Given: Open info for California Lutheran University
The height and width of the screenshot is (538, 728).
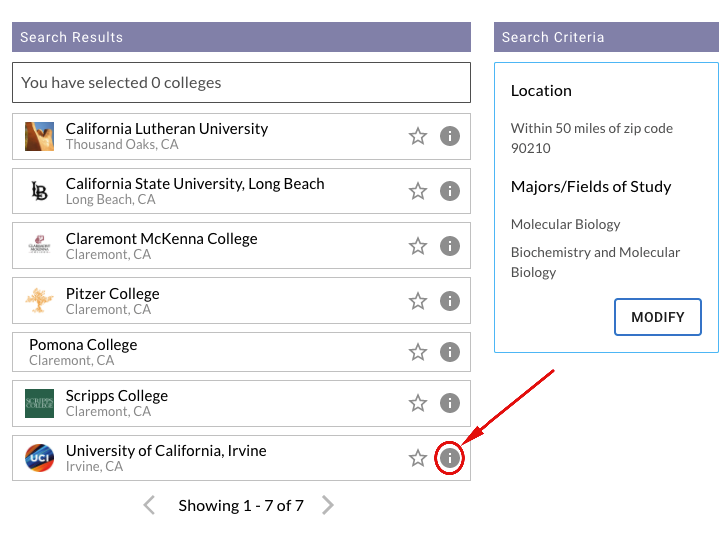Looking at the screenshot, I should 449,136.
